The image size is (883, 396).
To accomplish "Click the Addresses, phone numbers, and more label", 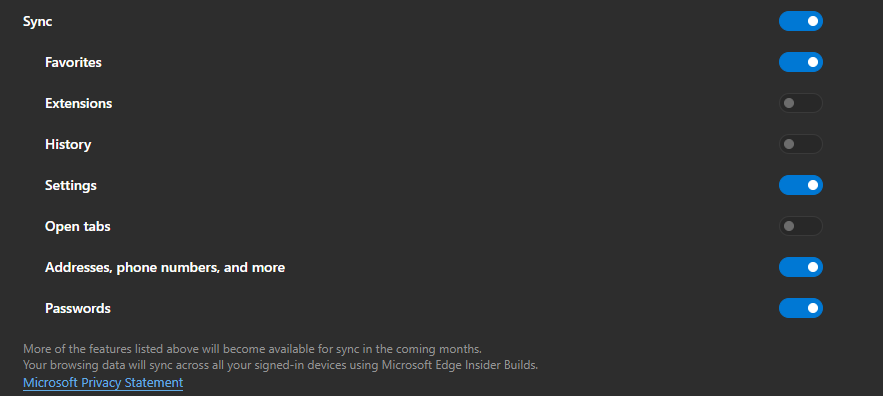I will pyautogui.click(x=165, y=268).
